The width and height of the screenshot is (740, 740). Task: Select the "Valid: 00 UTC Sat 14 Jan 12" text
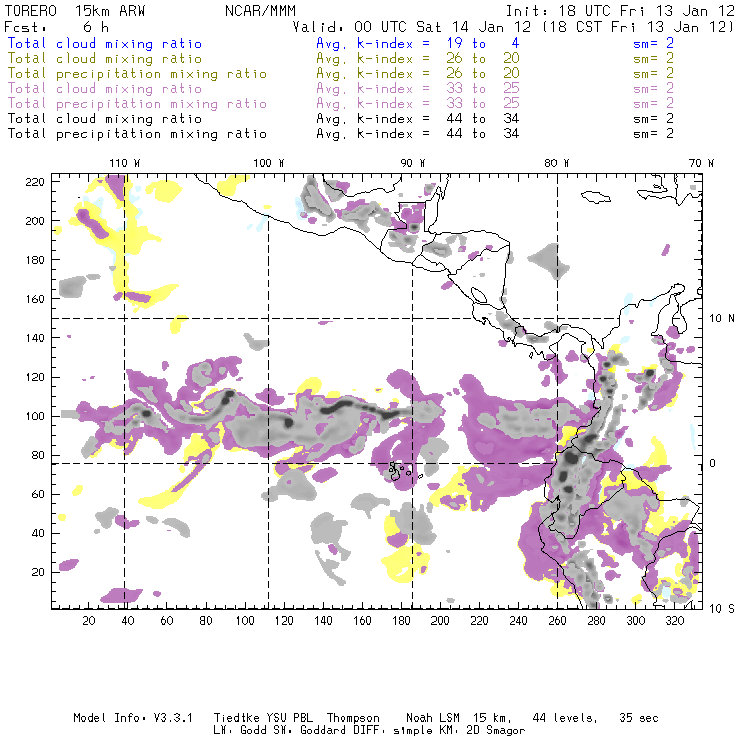[x=412, y=27]
